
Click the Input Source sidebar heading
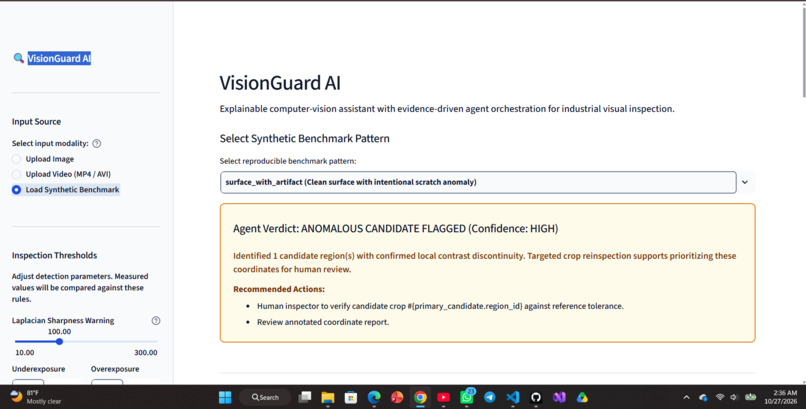tap(36, 122)
